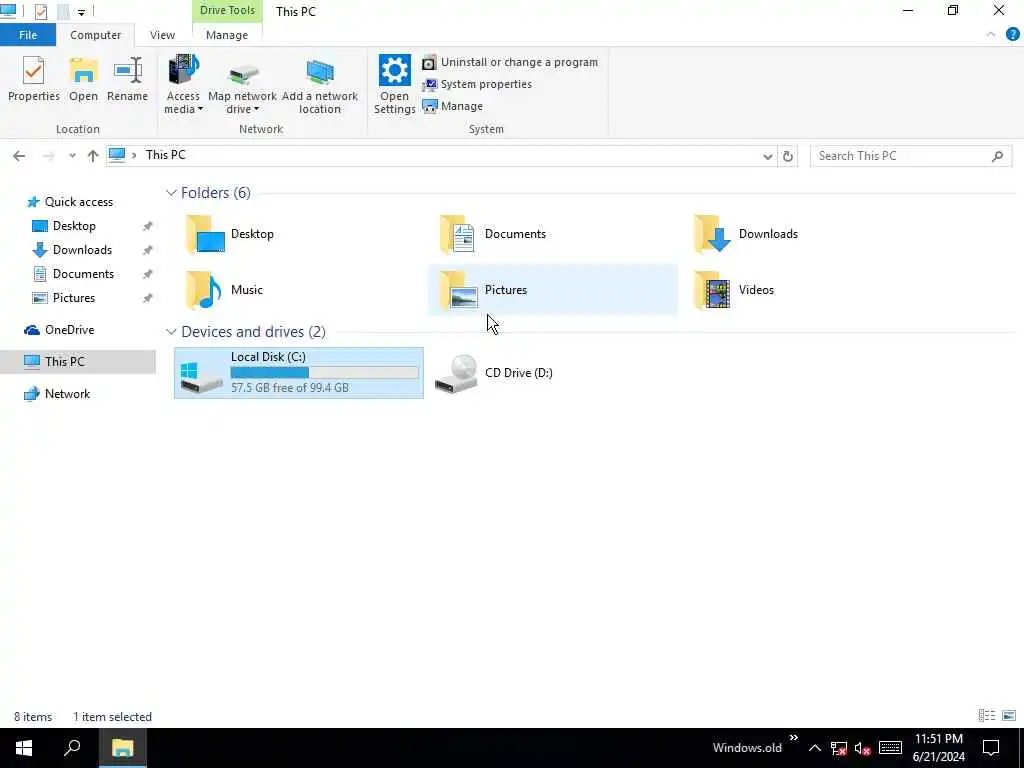Switch to the View ribbon tab
This screenshot has width=1024, height=768.
pyautogui.click(x=162, y=35)
